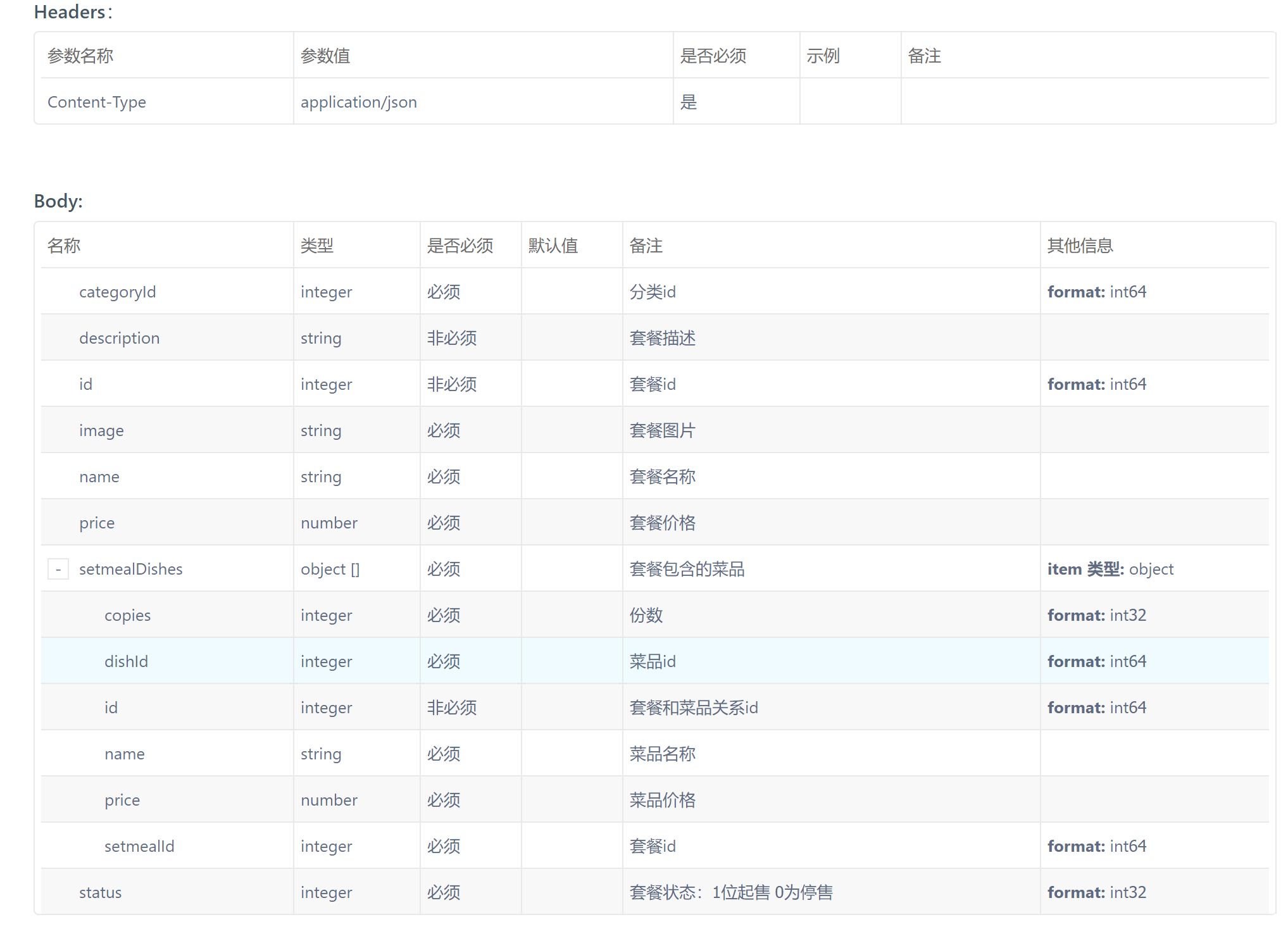Collapse the setmealDishes row
The height and width of the screenshot is (929, 1288).
click(58, 569)
